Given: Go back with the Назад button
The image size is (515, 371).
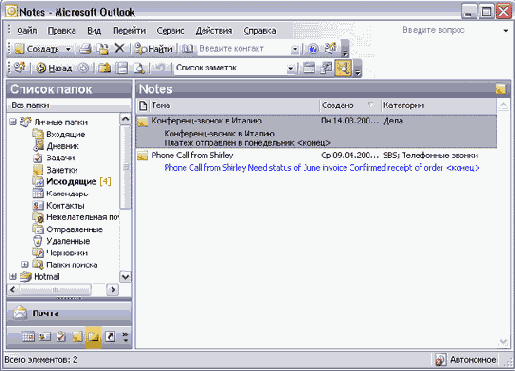Looking at the screenshot, I should (54, 68).
